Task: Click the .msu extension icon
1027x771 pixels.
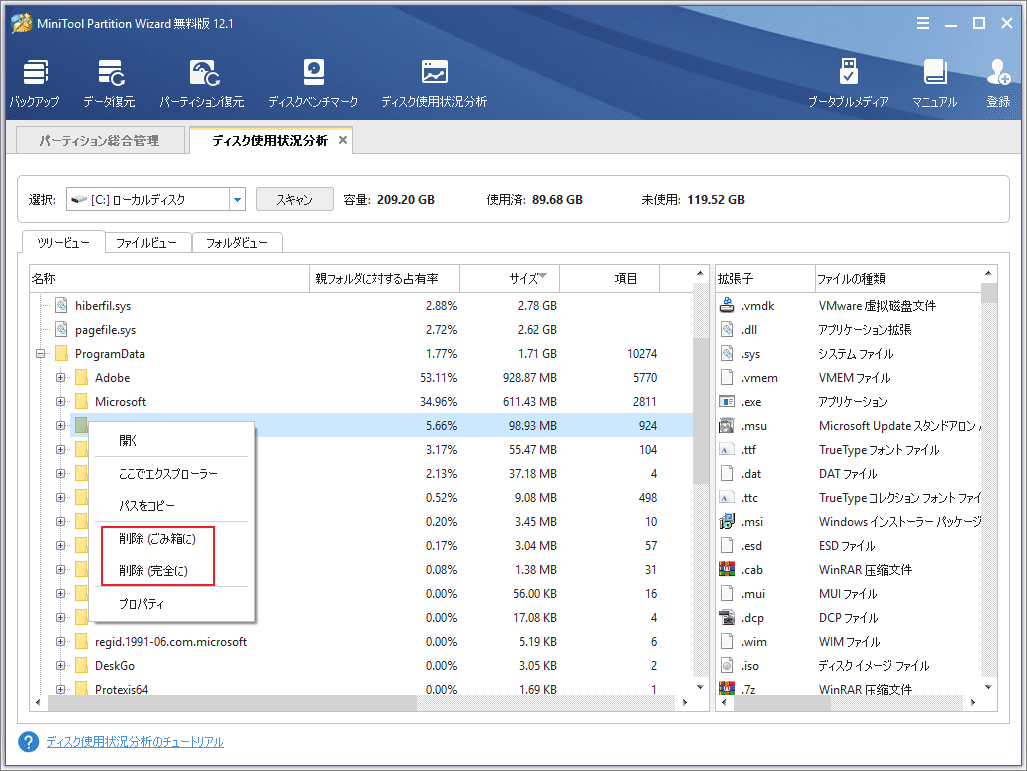Action: (x=727, y=426)
